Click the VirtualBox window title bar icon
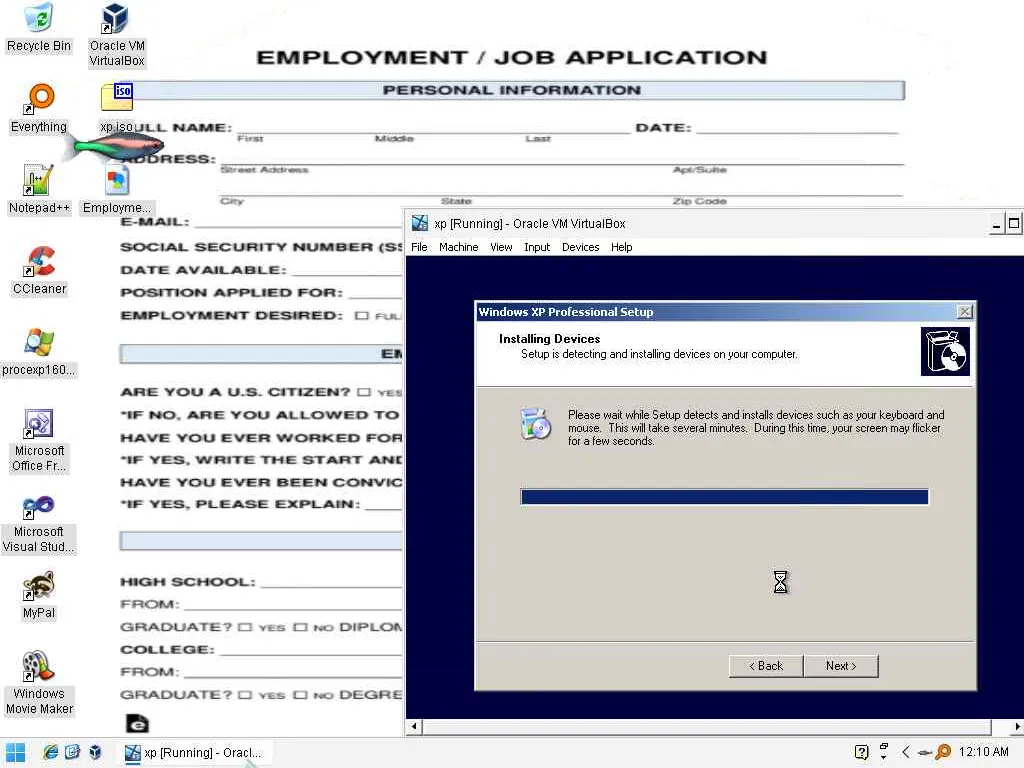The height and width of the screenshot is (768, 1024). click(419, 223)
